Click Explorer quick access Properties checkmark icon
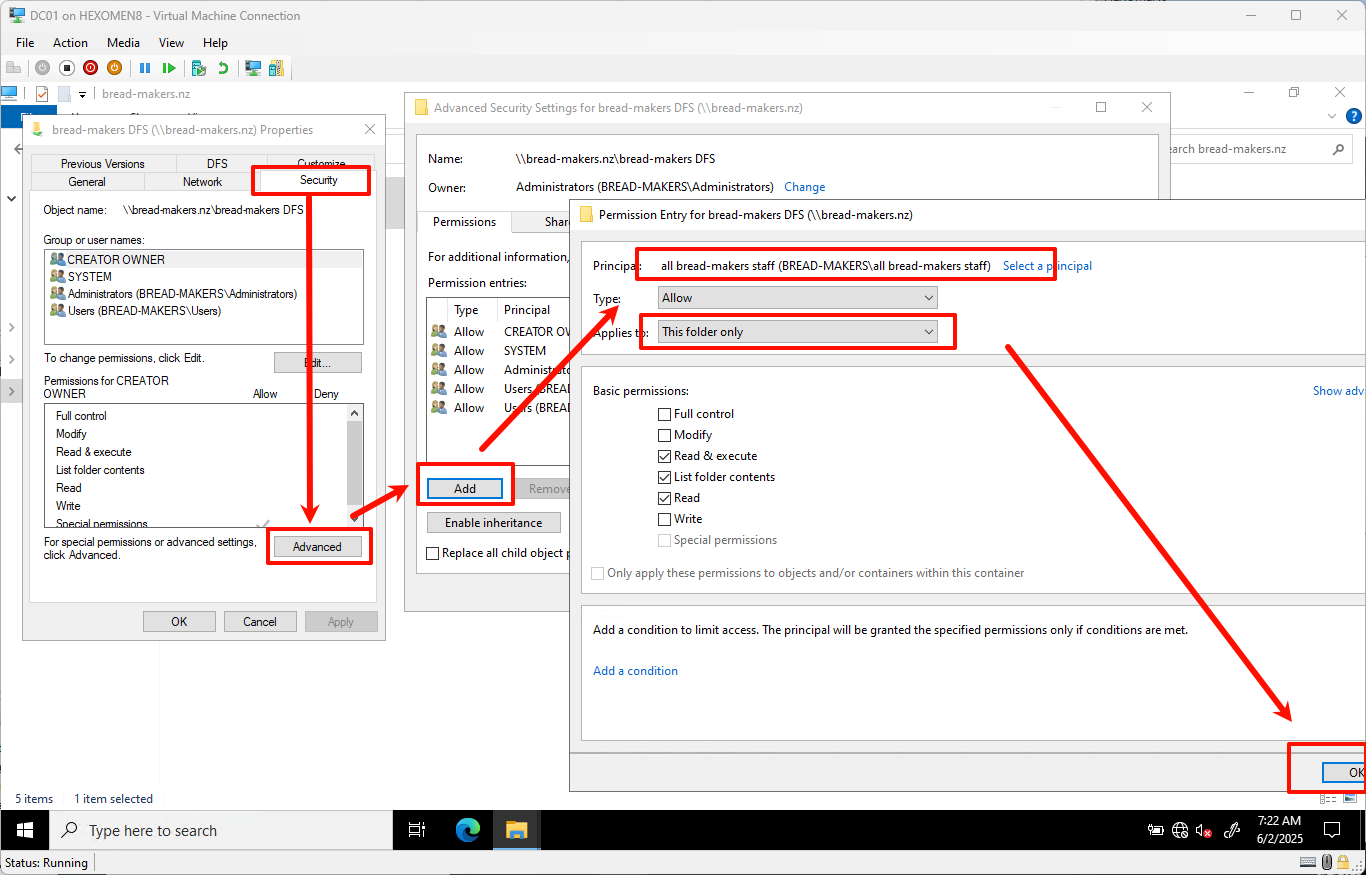 tap(42, 94)
